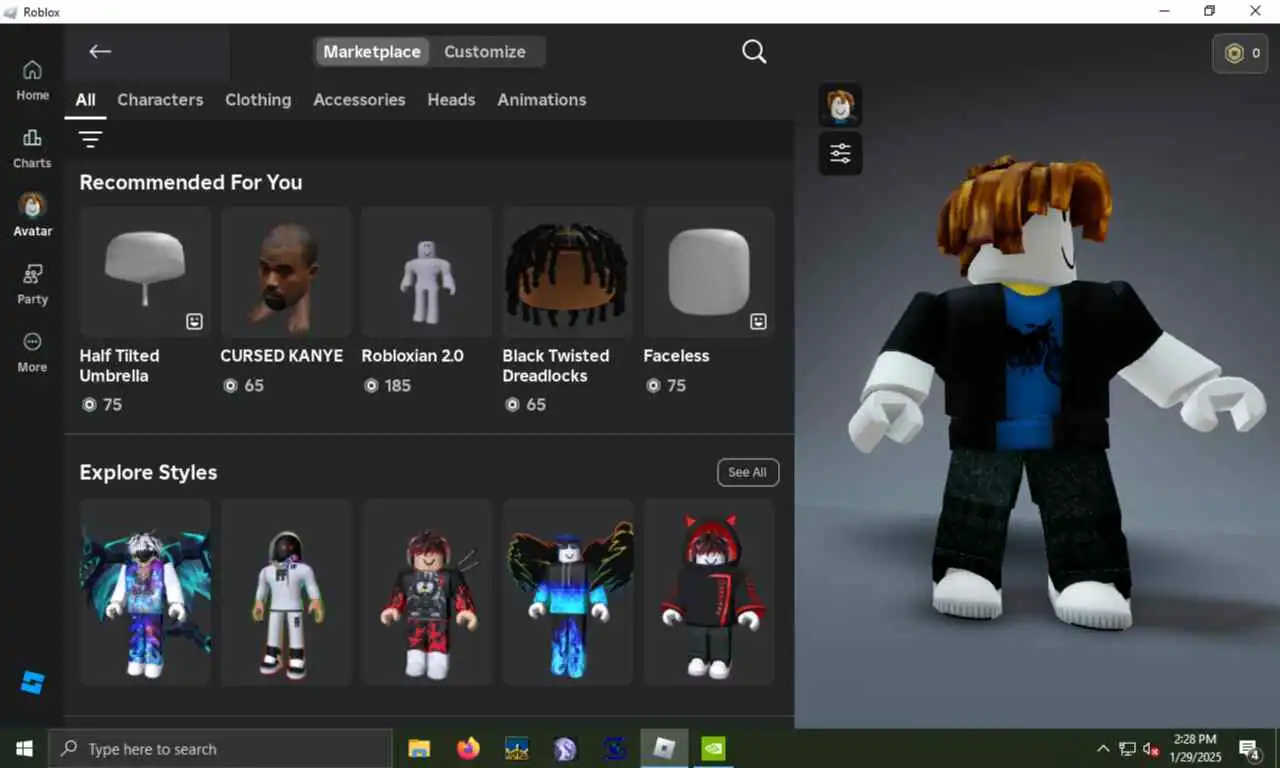The width and height of the screenshot is (1280, 768).
Task: Select the Animations tab
Action: coord(542,100)
